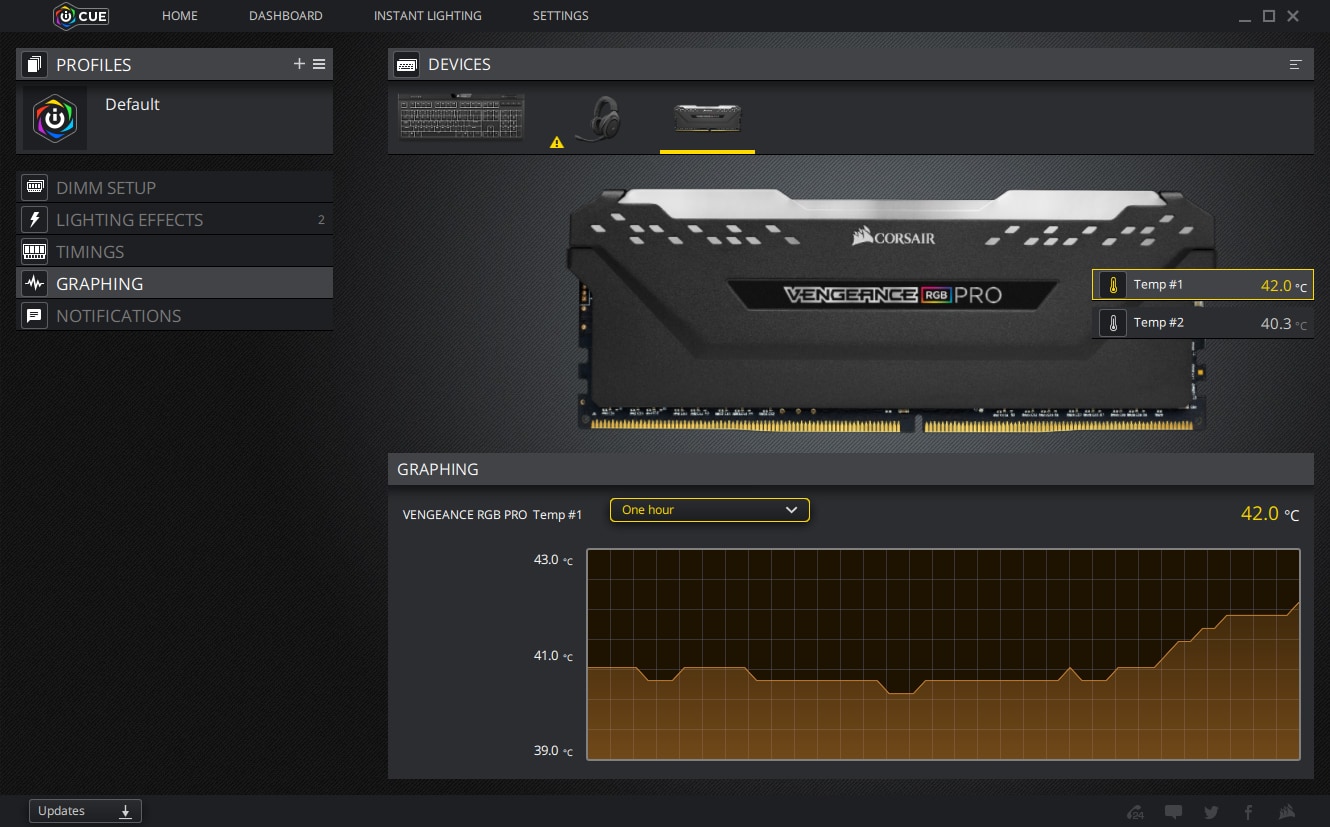Screen dimensions: 1330x827
Task: Expand the One hour time range dropdown
Action: coord(709,510)
